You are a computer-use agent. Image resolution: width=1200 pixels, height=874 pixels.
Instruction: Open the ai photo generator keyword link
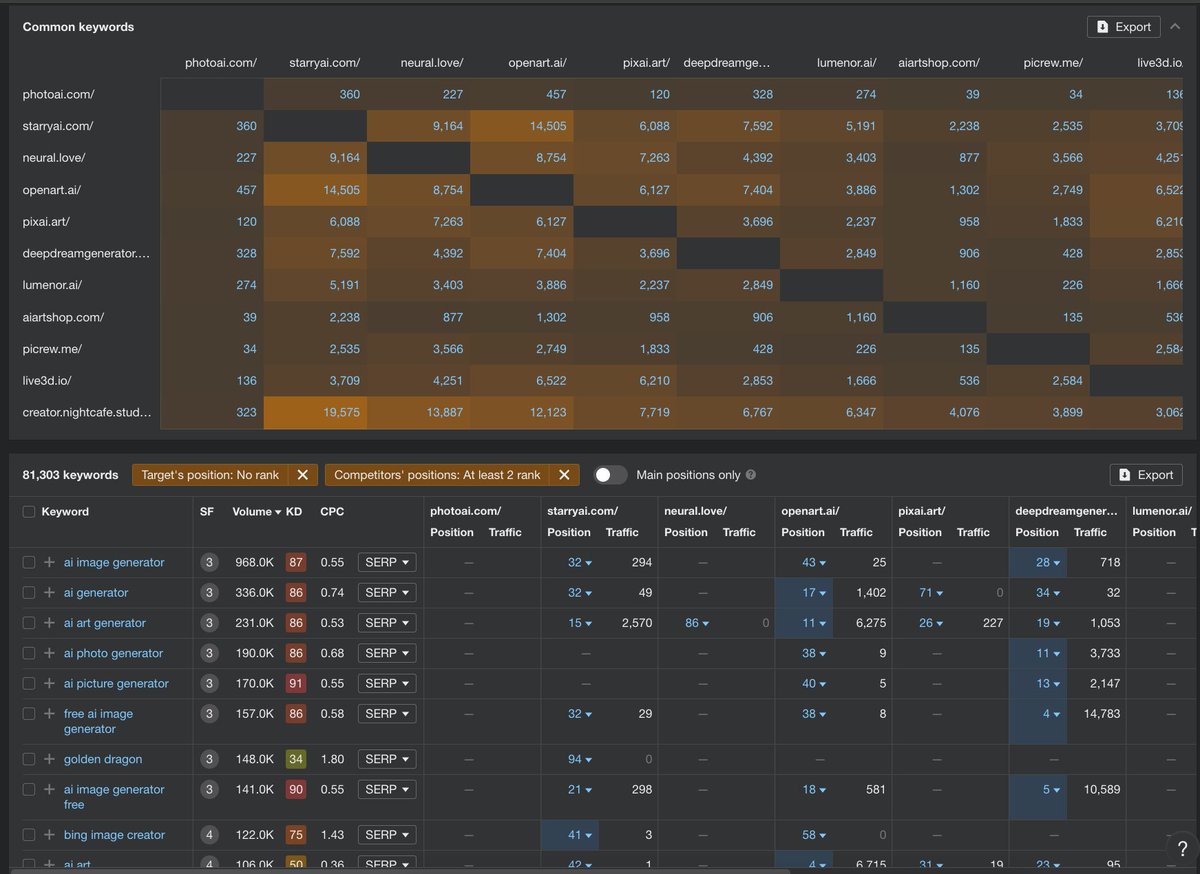coord(113,653)
